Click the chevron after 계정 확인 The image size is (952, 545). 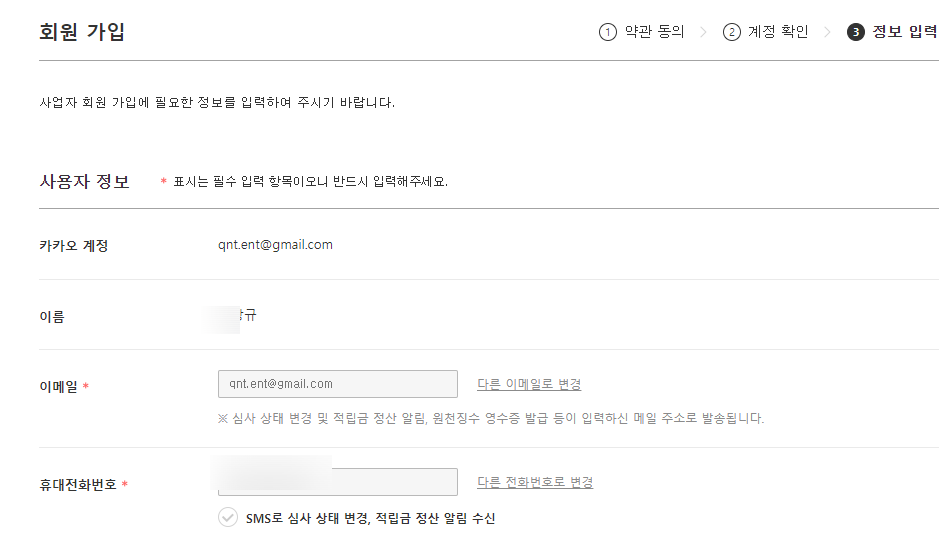pyautogui.click(x=827, y=32)
